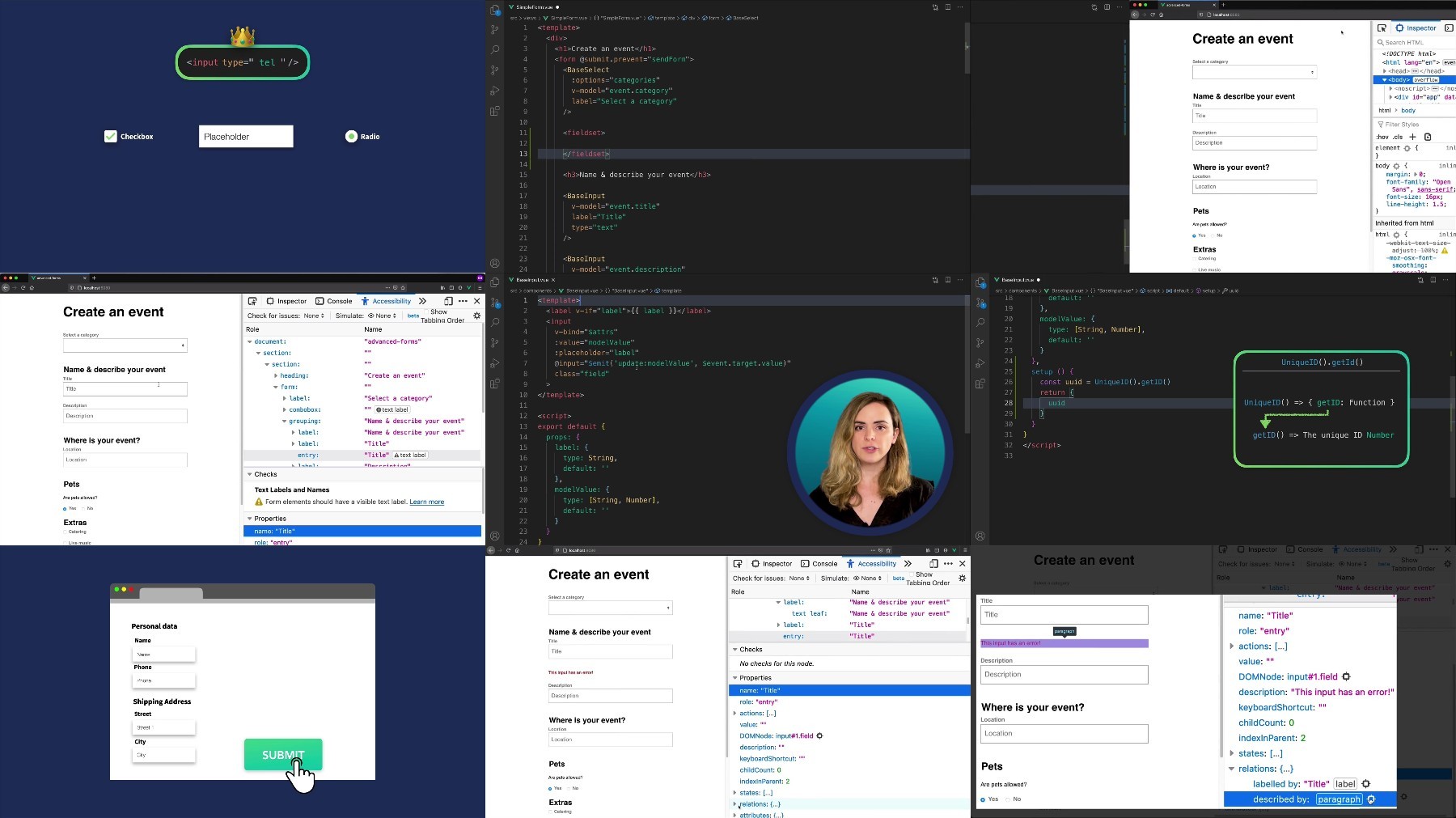This screenshot has width=1456, height=818.
Task: Open Explorer in the BaseInput.vue template editor
Action: (x=495, y=282)
